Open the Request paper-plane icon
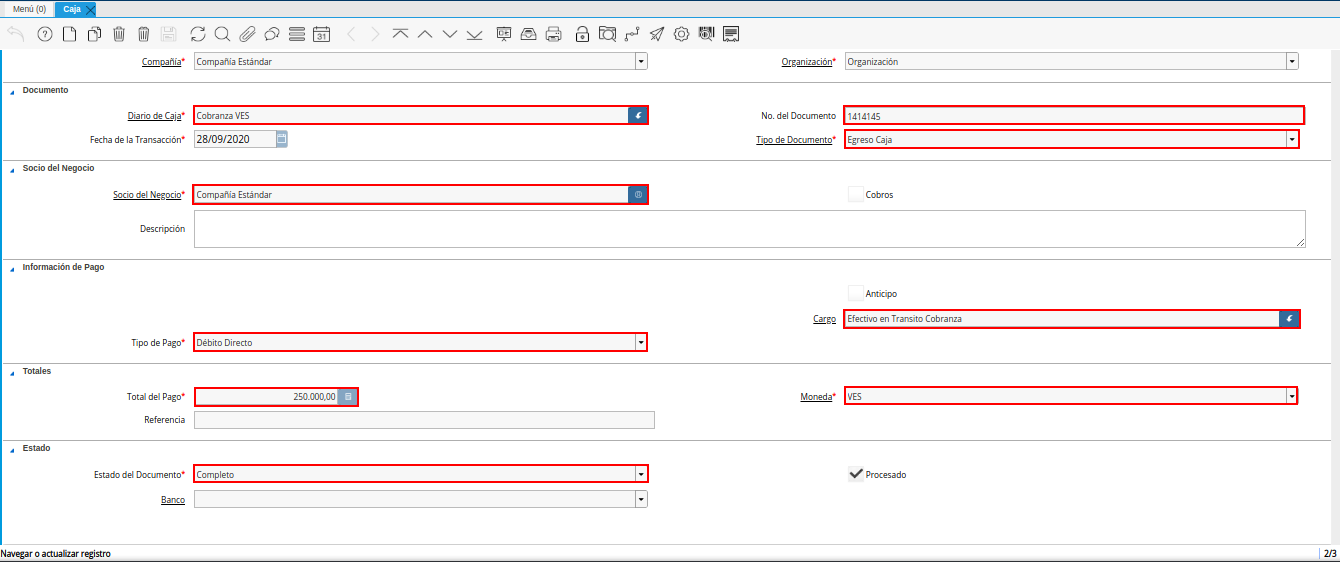 click(x=656, y=34)
